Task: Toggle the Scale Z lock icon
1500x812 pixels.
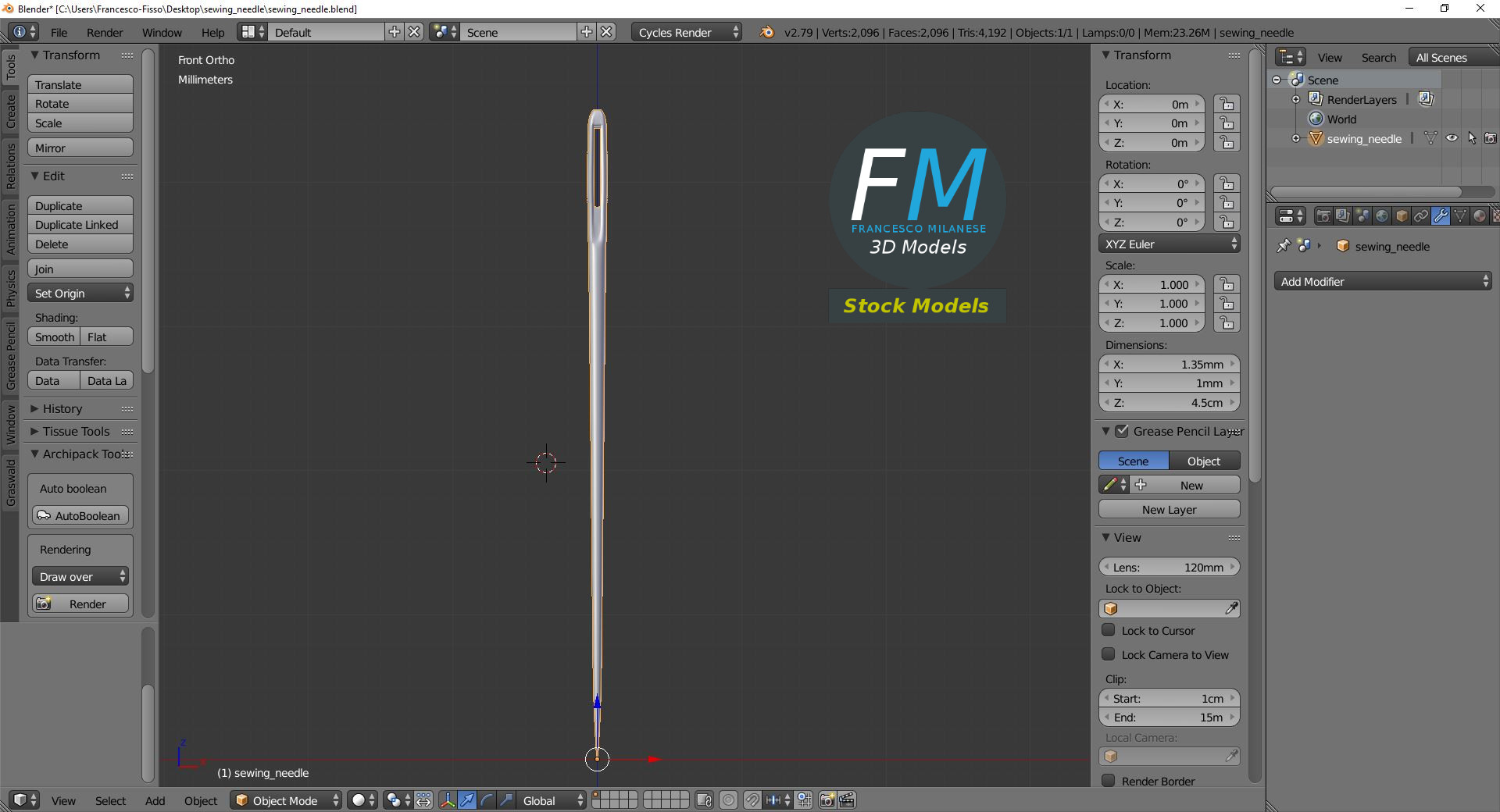Action: [1227, 322]
